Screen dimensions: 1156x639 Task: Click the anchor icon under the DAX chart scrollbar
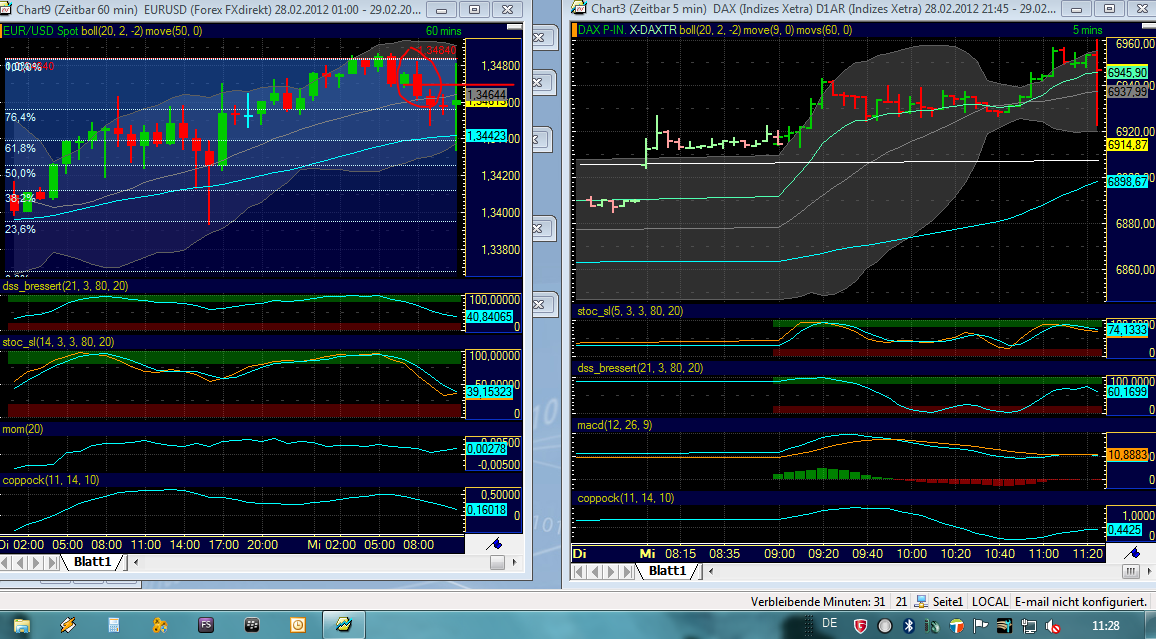1133,555
